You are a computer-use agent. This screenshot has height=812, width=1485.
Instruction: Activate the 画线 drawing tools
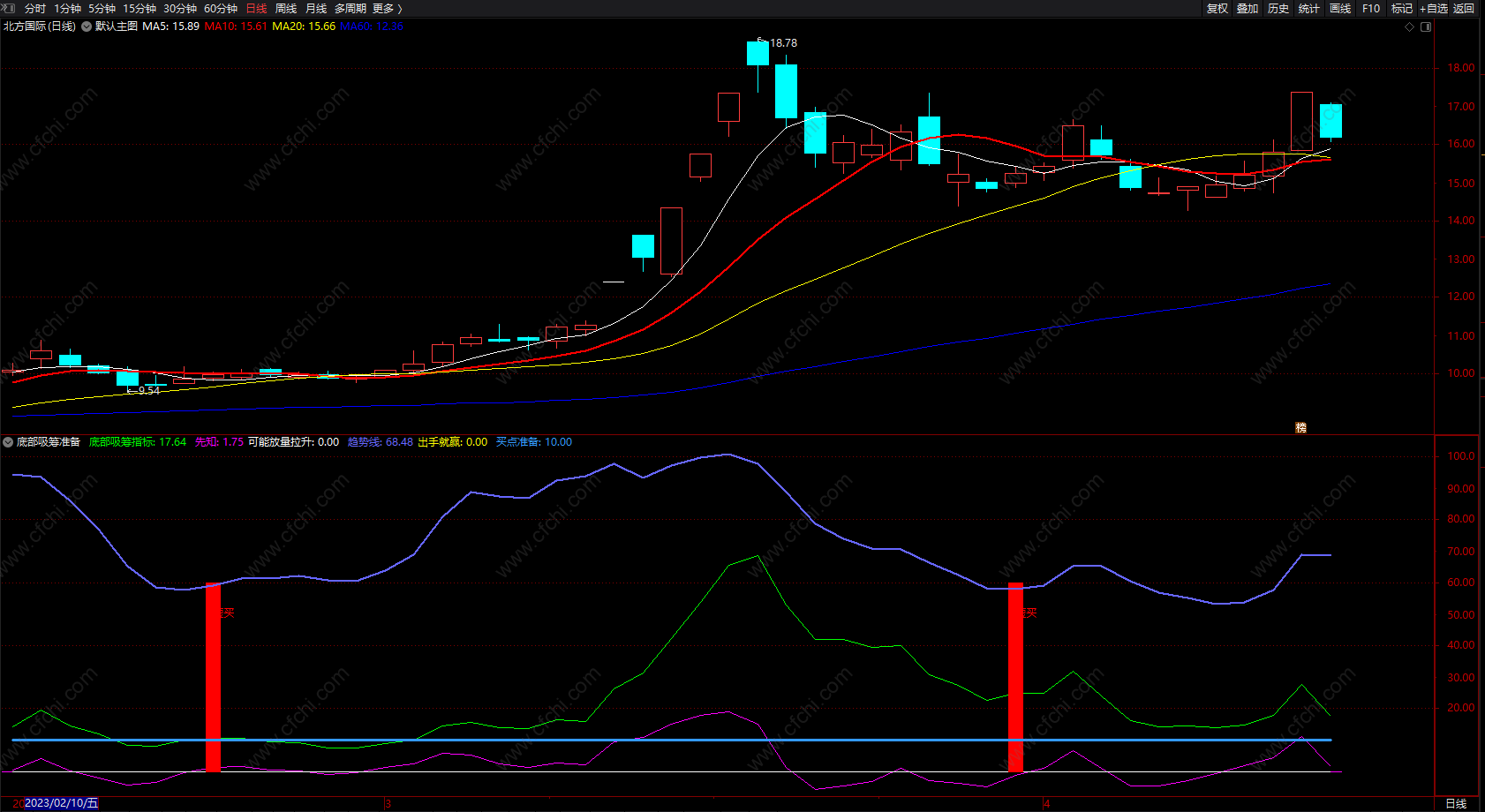1340,8
